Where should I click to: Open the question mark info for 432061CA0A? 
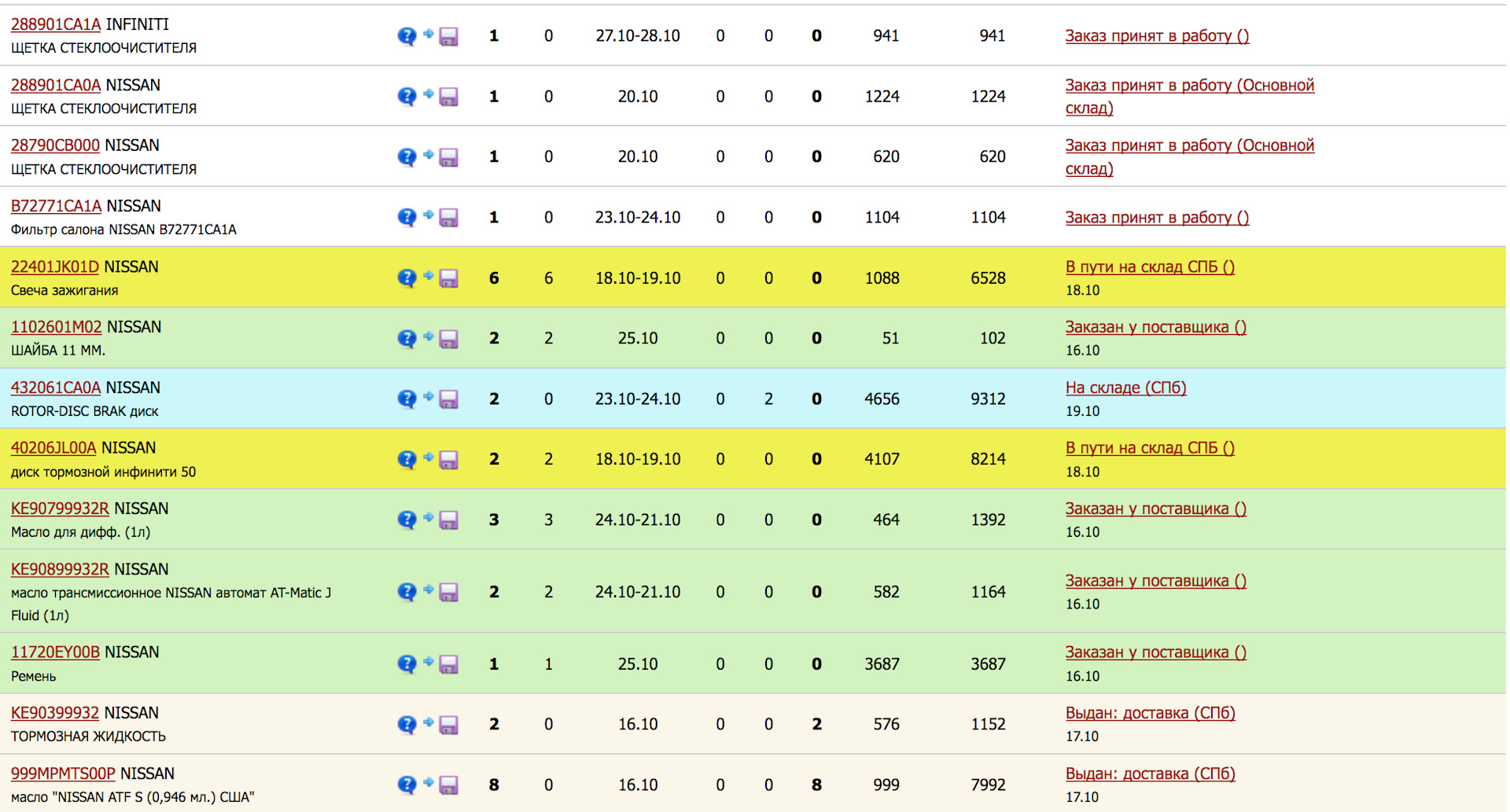pos(407,399)
